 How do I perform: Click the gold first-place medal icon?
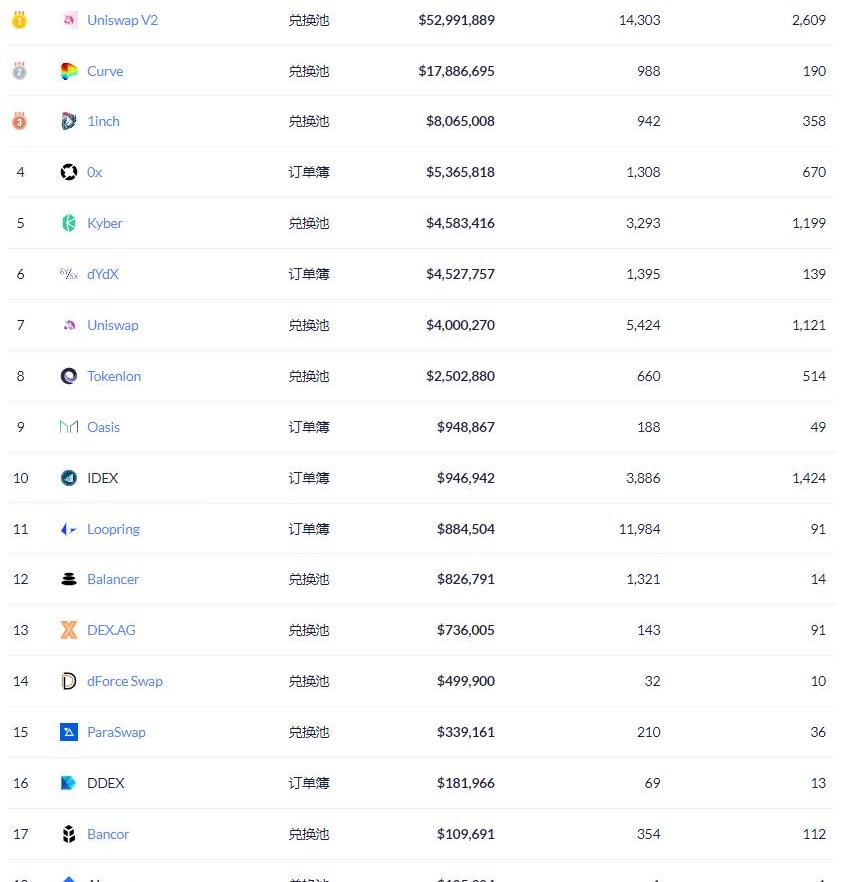[x=19, y=20]
